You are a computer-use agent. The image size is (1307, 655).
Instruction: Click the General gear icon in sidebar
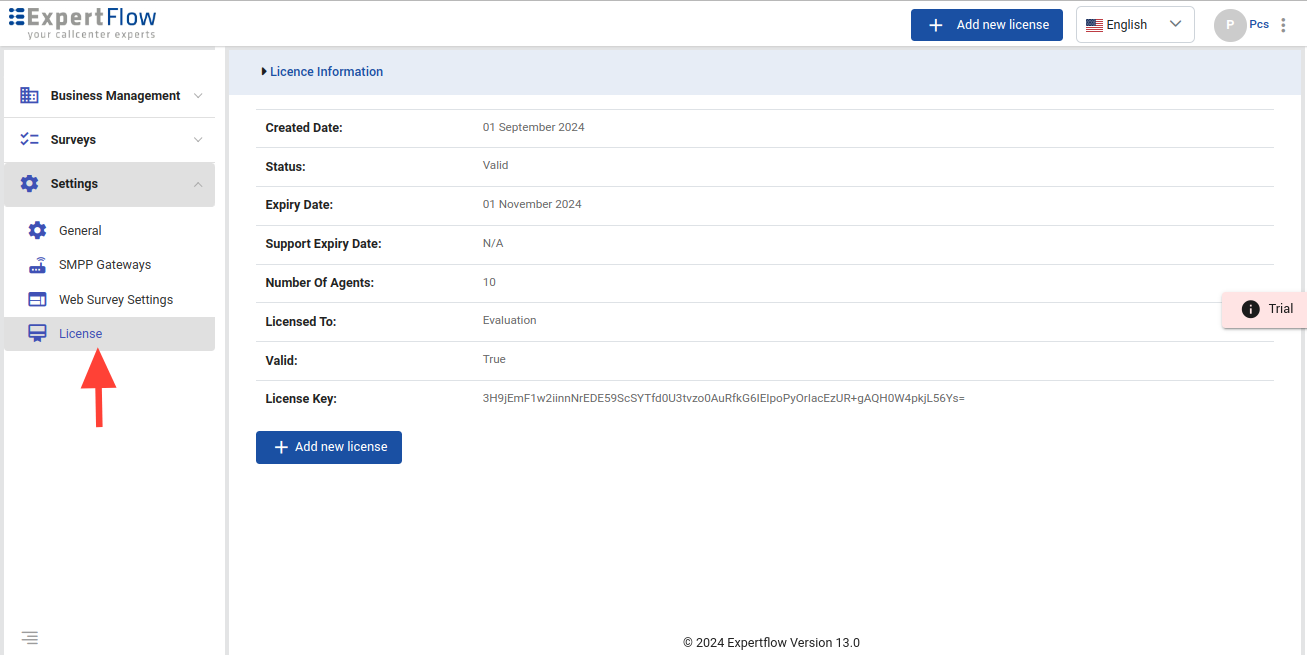point(37,231)
